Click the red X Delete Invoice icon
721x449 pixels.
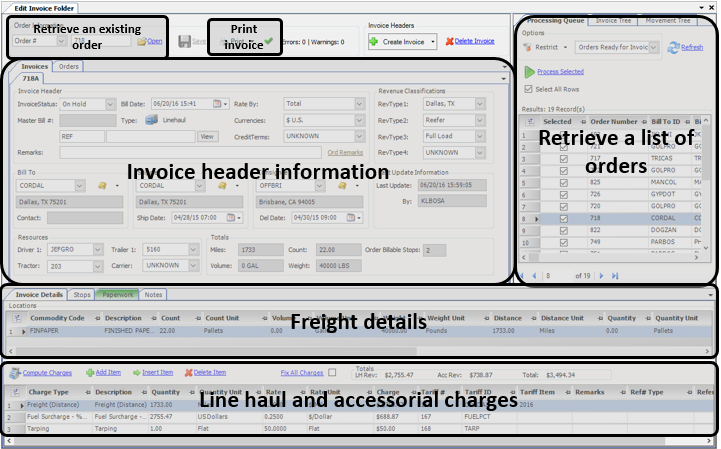[449, 41]
